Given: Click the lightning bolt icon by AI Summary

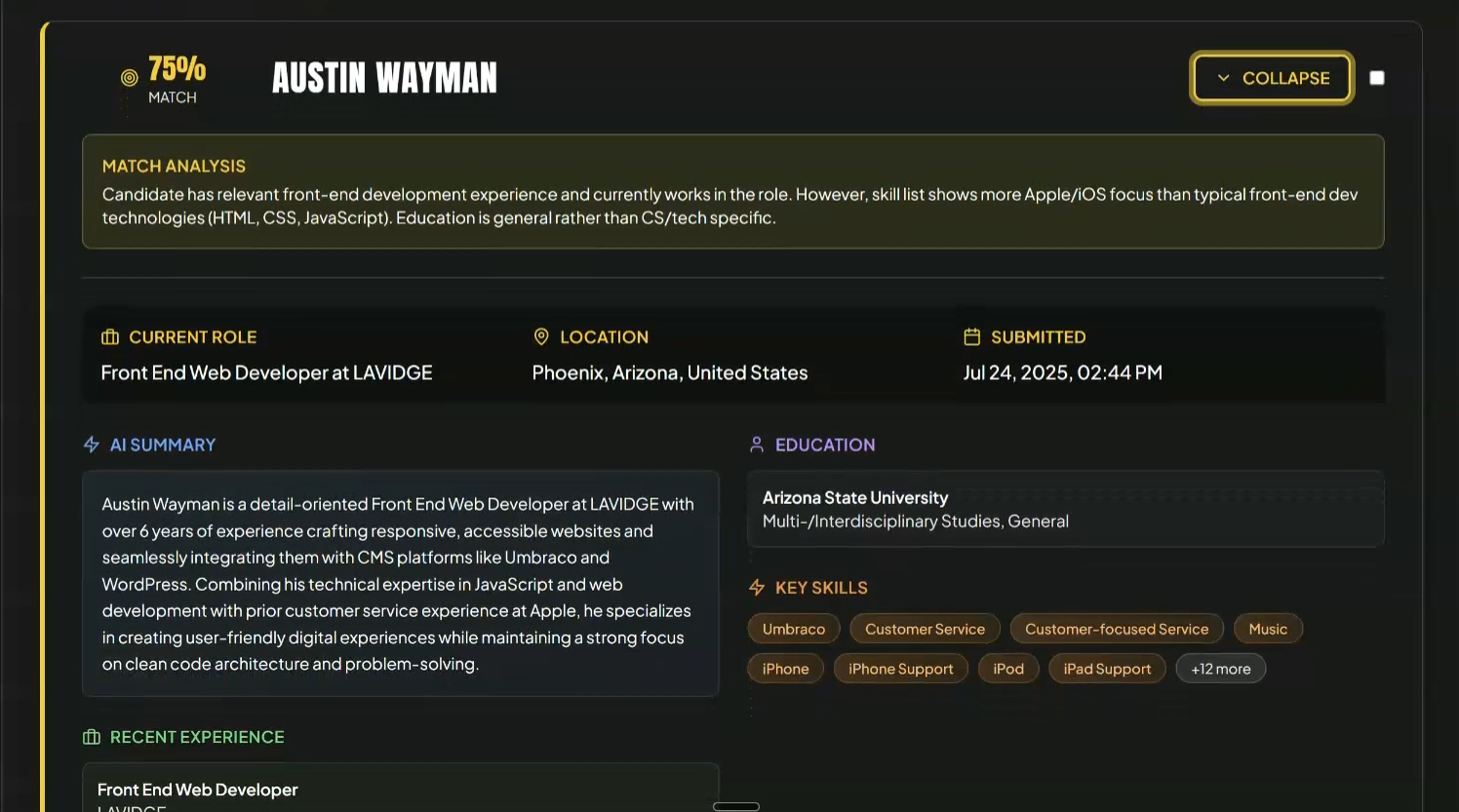Looking at the screenshot, I should click(x=92, y=445).
